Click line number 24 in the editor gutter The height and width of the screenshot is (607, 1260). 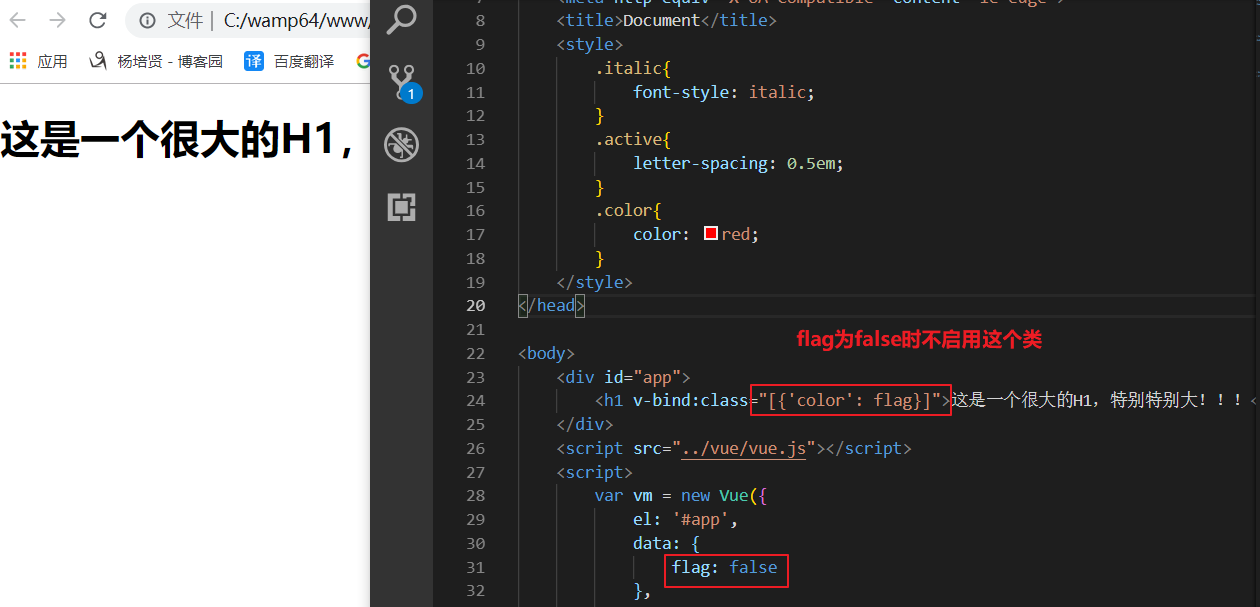click(x=475, y=401)
